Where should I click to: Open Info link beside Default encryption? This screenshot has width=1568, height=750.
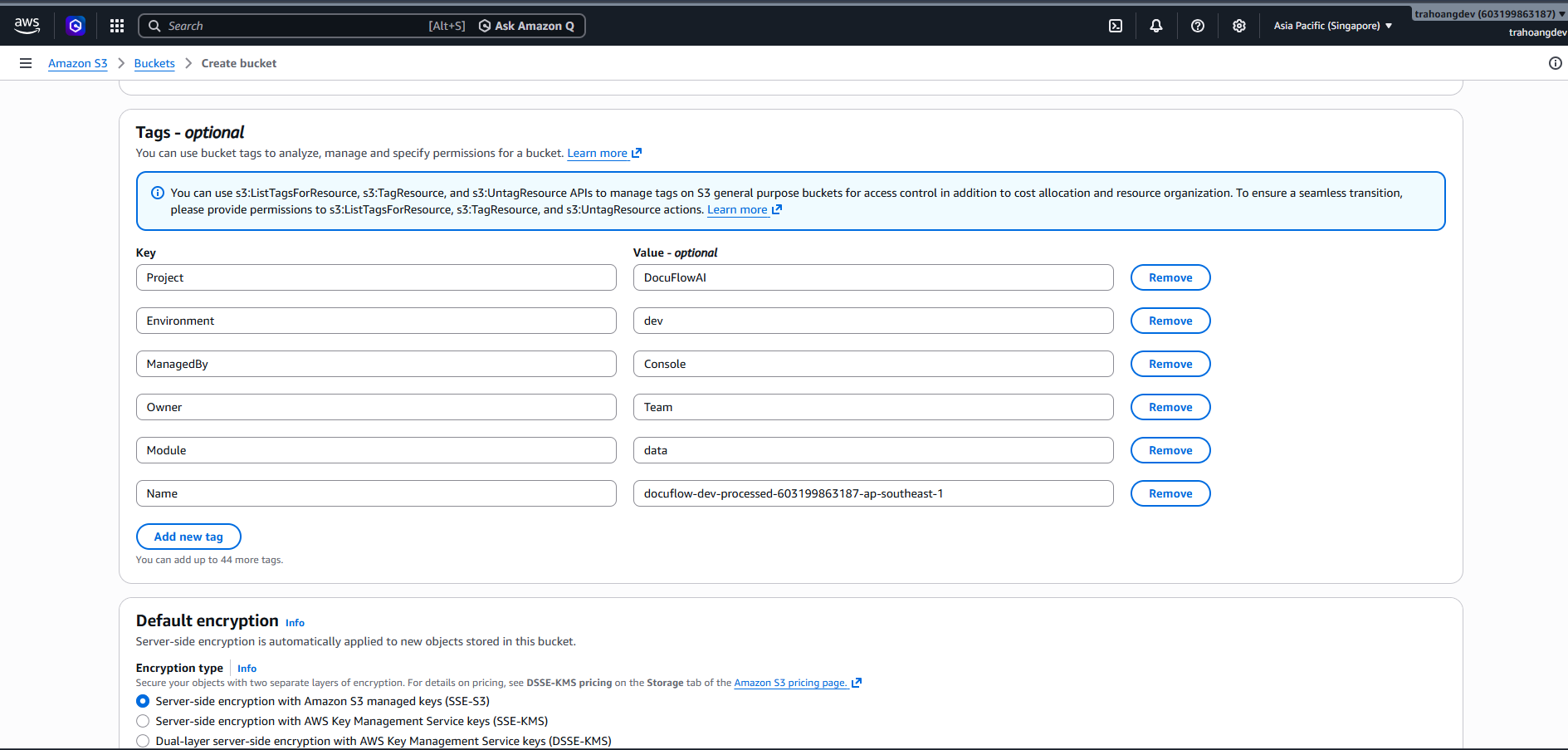295,623
